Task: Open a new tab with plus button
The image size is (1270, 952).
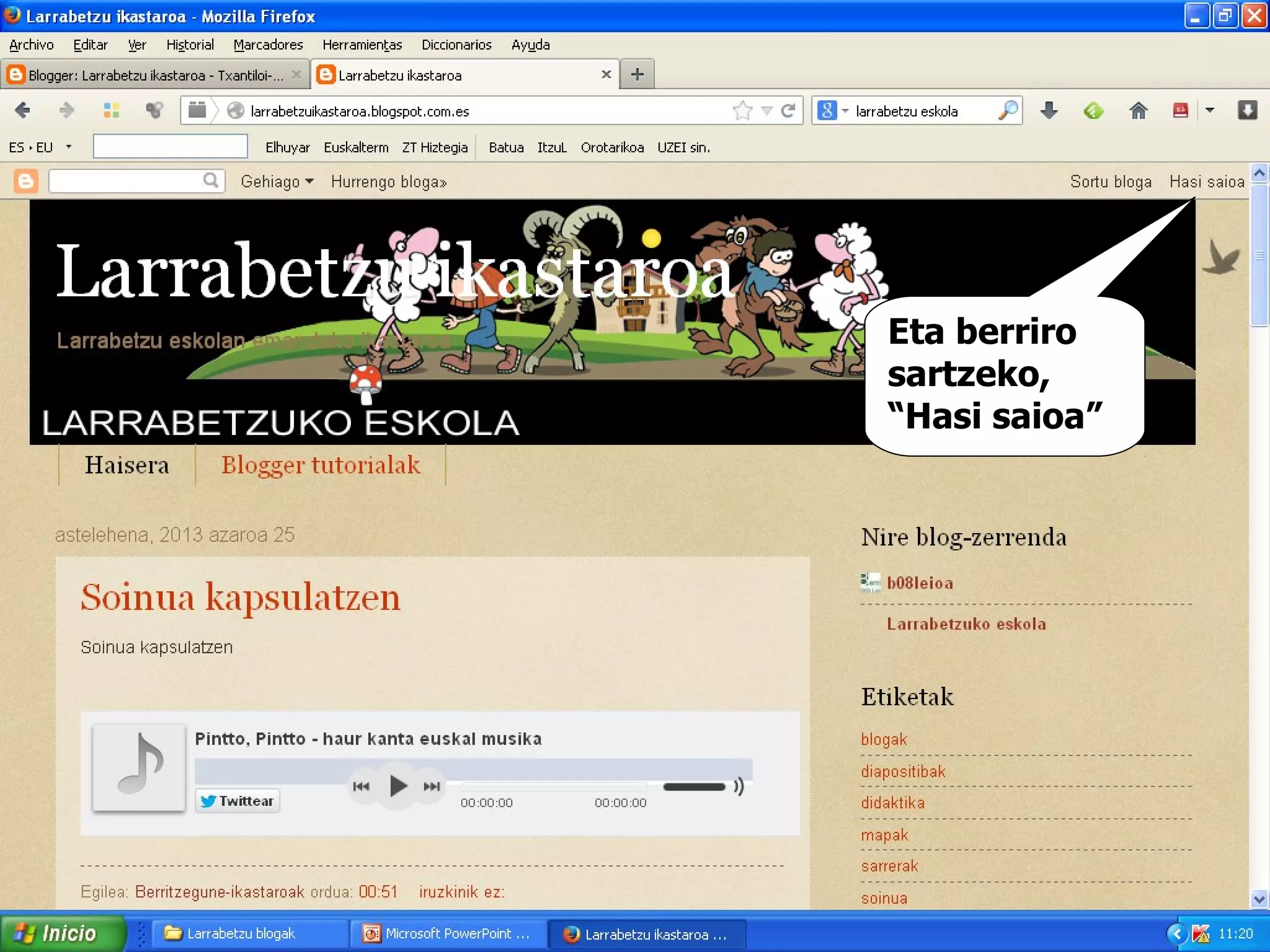Action: pyautogui.click(x=637, y=75)
